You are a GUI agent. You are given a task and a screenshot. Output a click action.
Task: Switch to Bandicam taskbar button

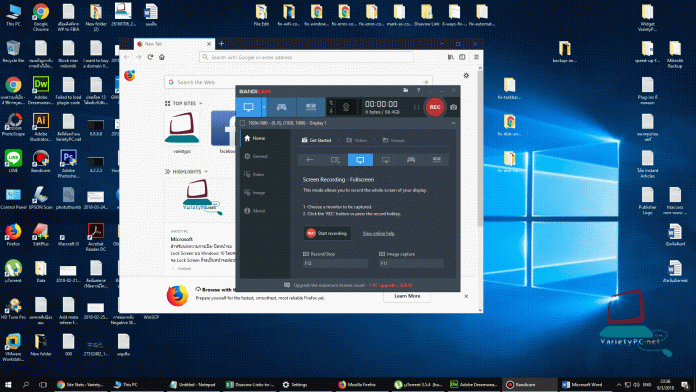[530, 384]
